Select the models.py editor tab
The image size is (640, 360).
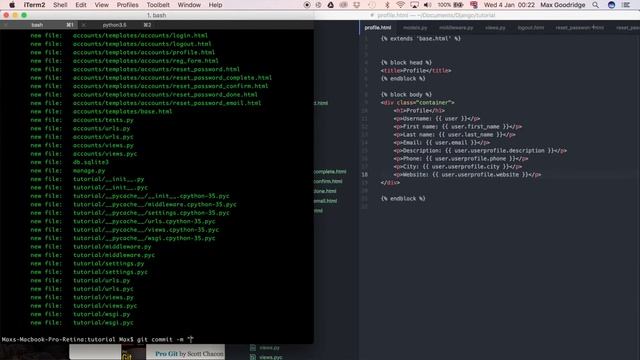(x=415, y=27)
